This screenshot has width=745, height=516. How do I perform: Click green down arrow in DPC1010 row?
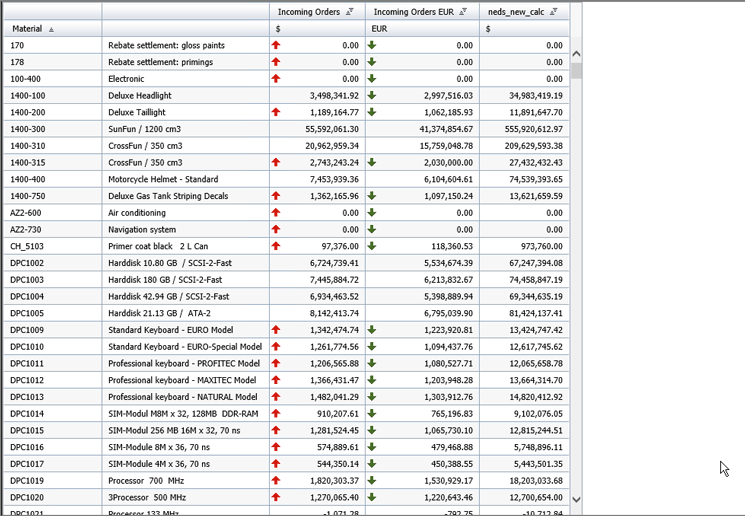point(372,346)
